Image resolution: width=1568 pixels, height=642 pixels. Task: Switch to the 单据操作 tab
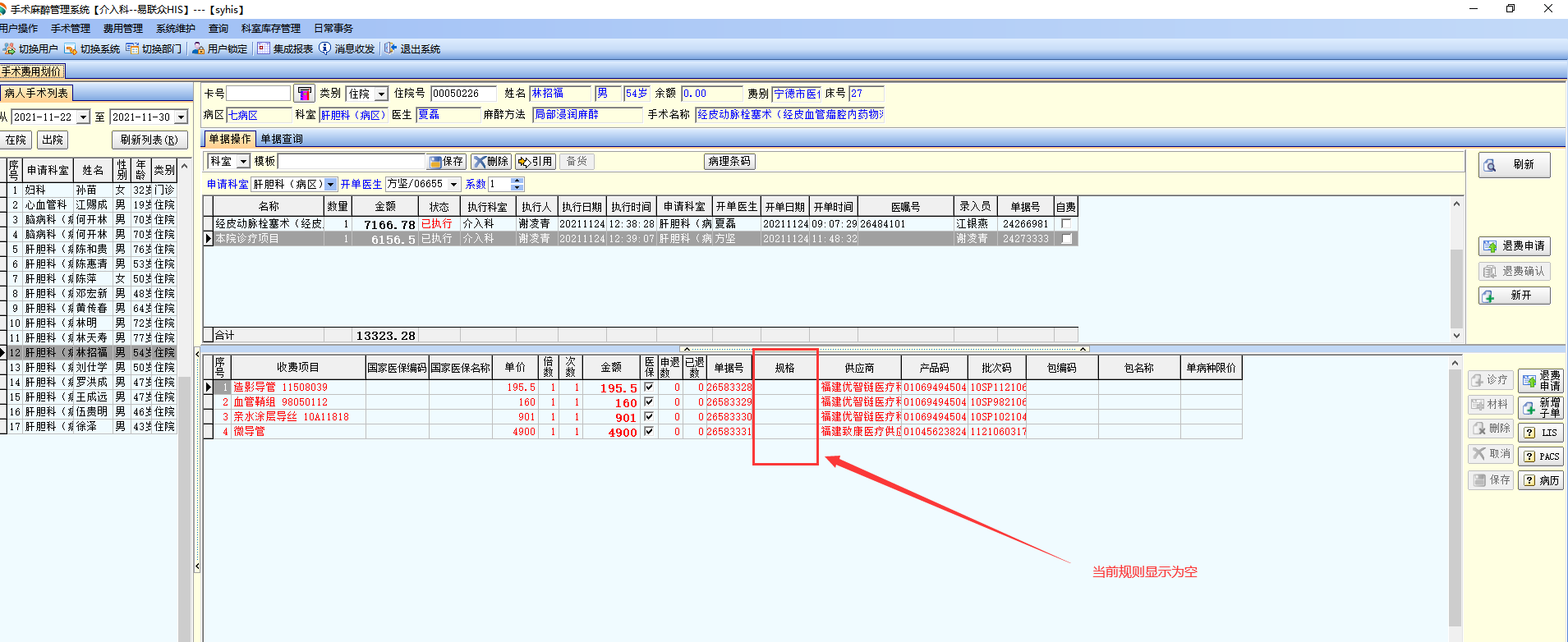230,139
